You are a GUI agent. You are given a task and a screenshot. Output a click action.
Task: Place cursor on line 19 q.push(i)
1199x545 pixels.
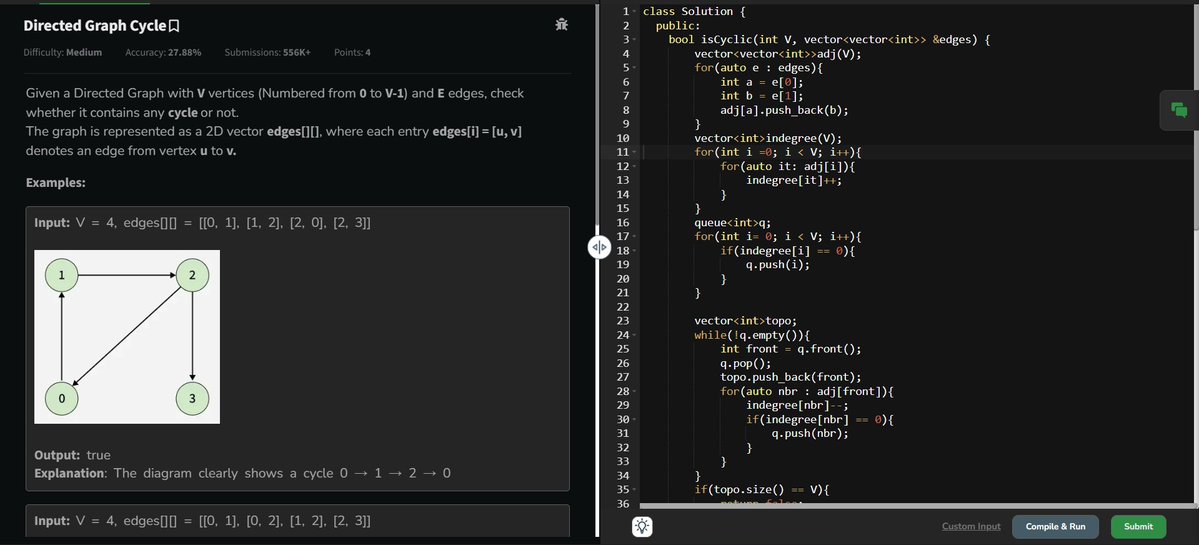[x=778, y=265]
